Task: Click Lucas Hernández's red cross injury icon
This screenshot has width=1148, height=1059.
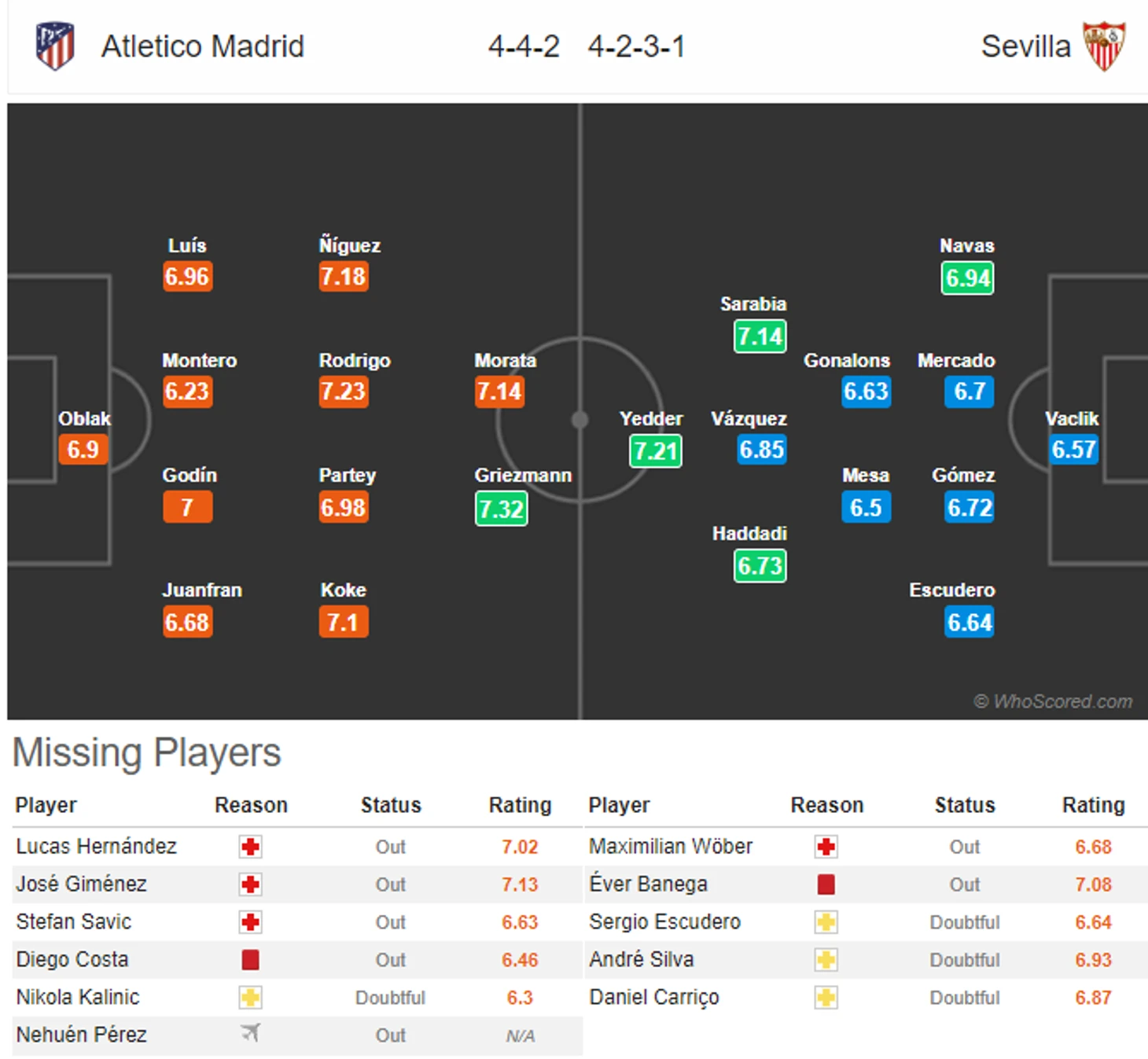Action: click(251, 847)
